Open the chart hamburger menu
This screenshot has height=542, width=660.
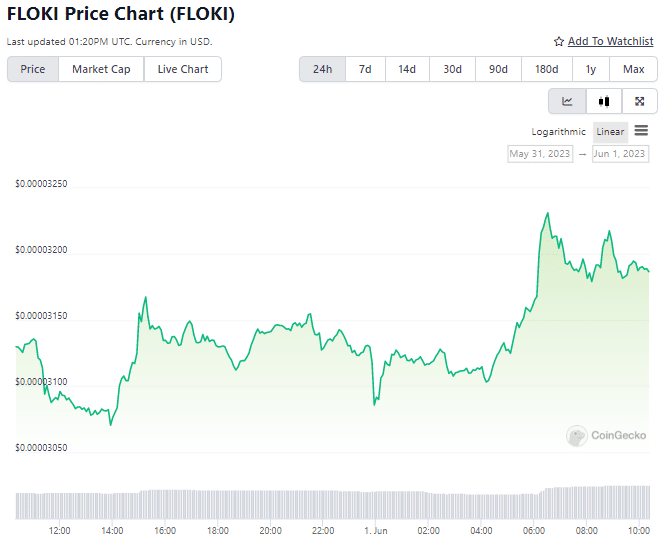(x=641, y=130)
